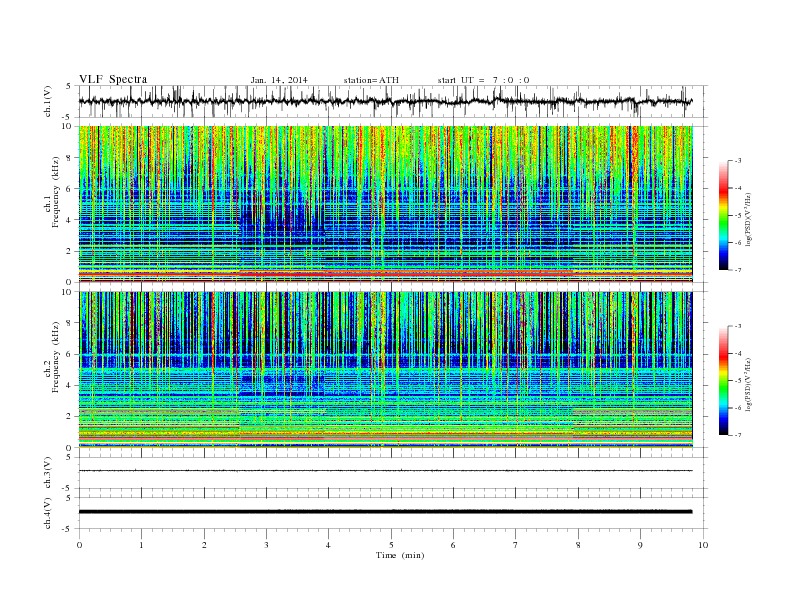Click the 8 tick on the time axis

pyautogui.click(x=578, y=545)
